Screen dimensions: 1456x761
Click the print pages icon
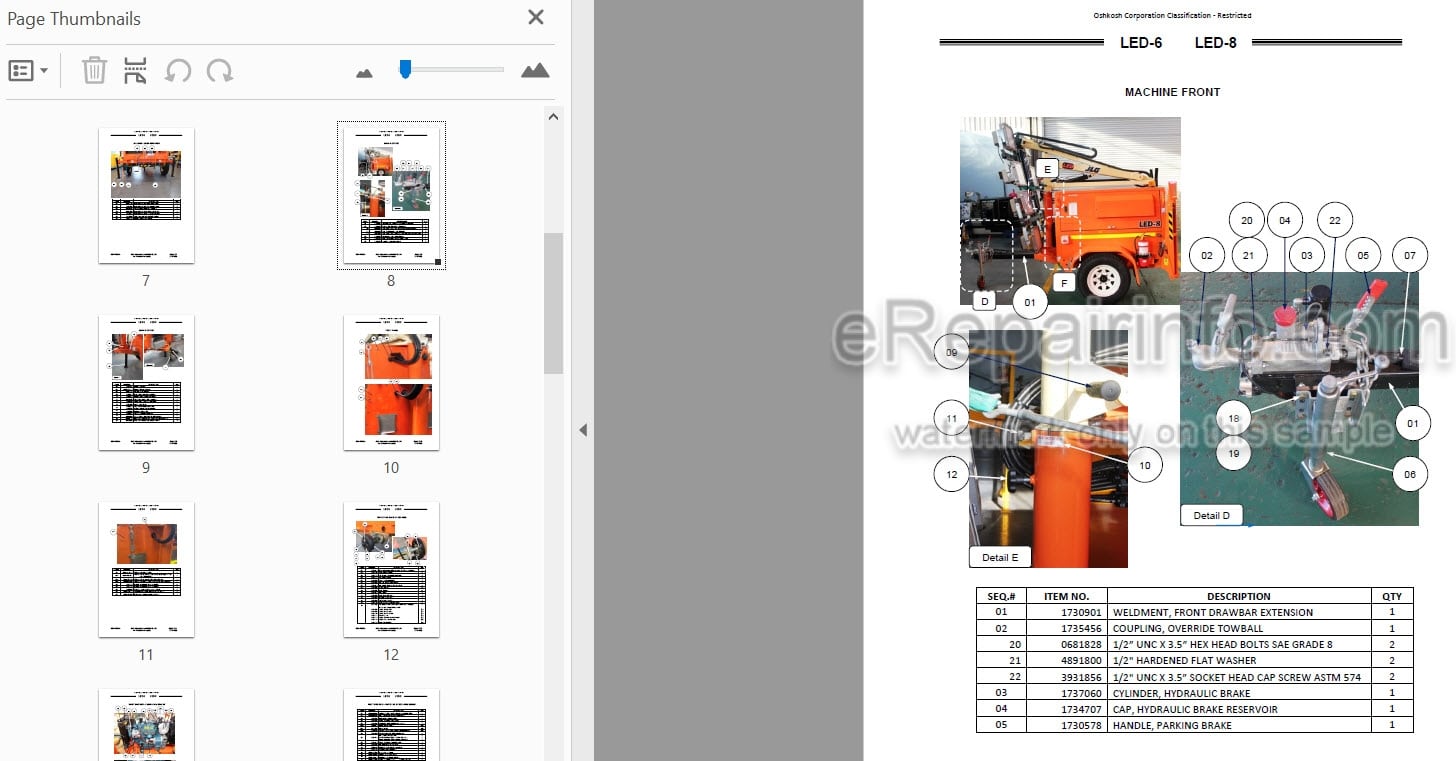click(x=135, y=71)
